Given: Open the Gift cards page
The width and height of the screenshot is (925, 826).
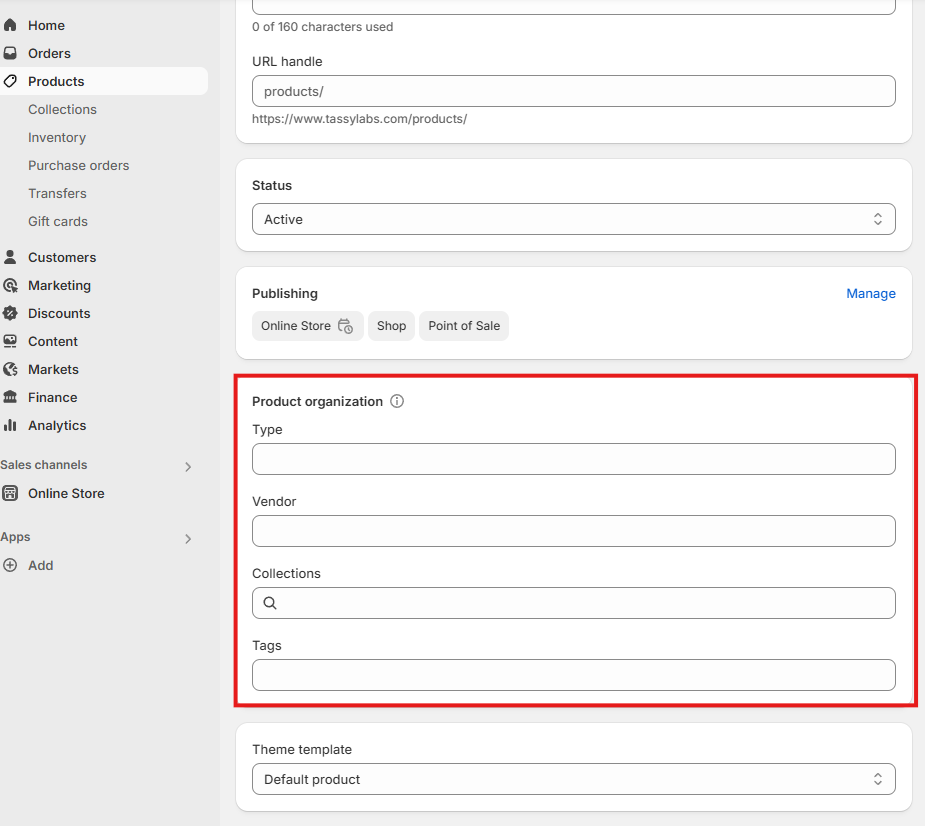Looking at the screenshot, I should (58, 221).
